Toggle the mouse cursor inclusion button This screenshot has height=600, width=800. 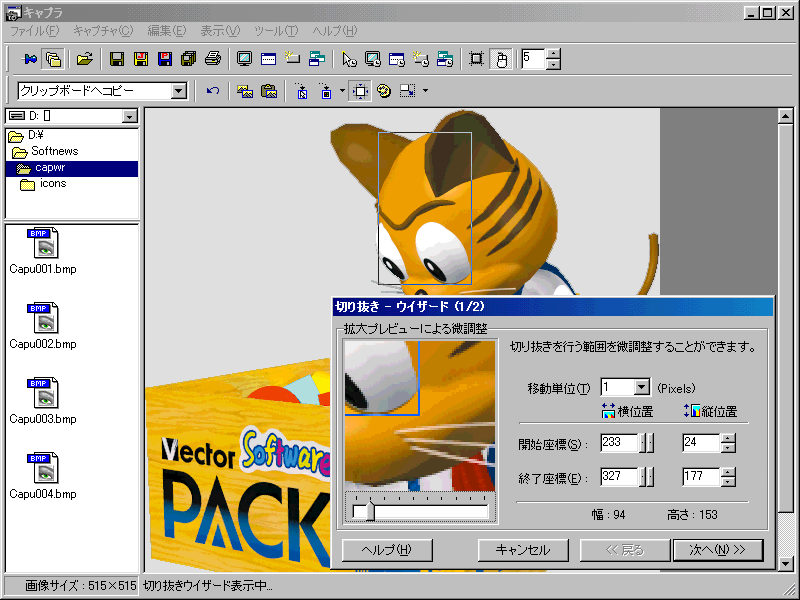coord(501,59)
